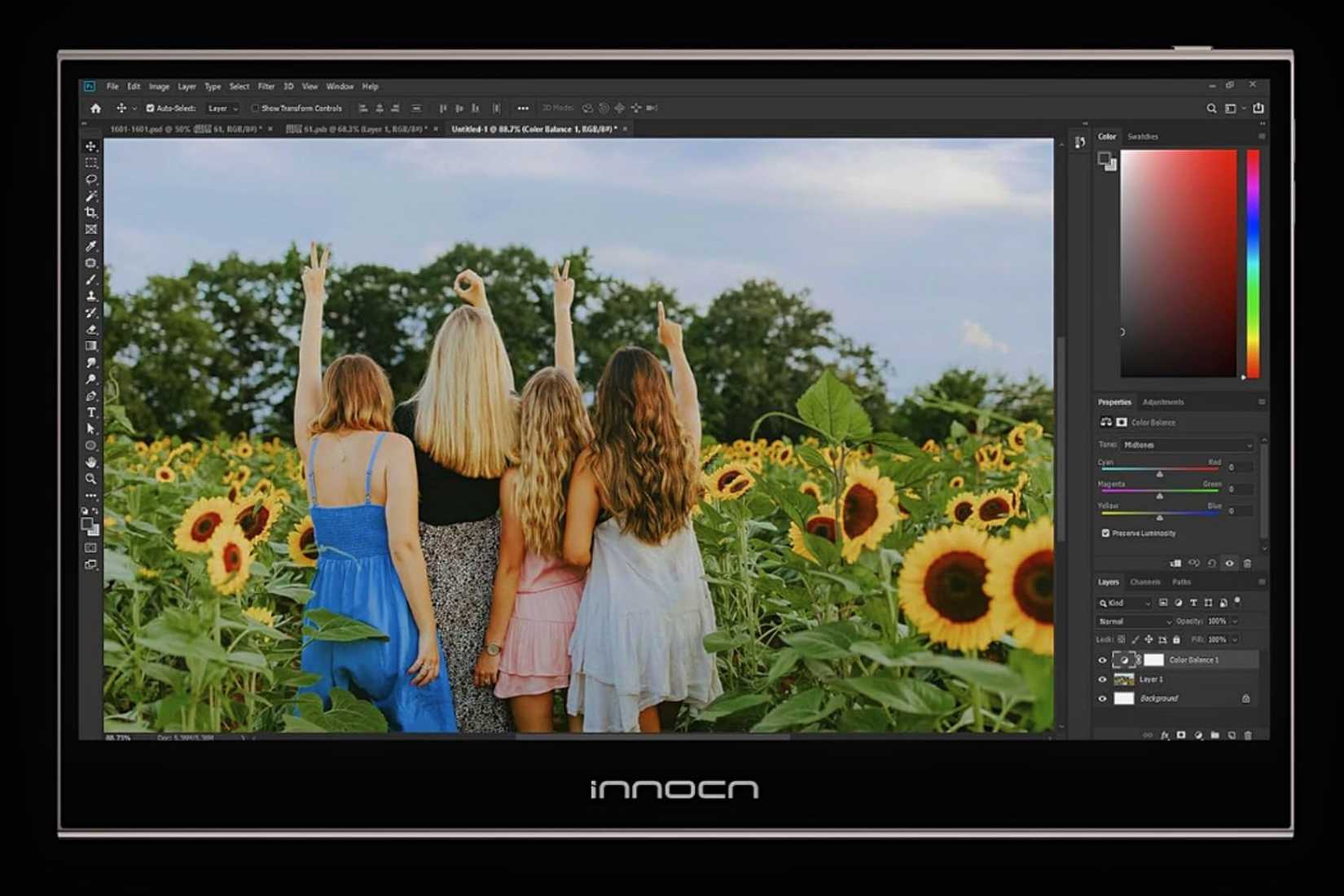This screenshot has height=896, width=1344.
Task: Open the Filter menu
Action: click(x=266, y=86)
